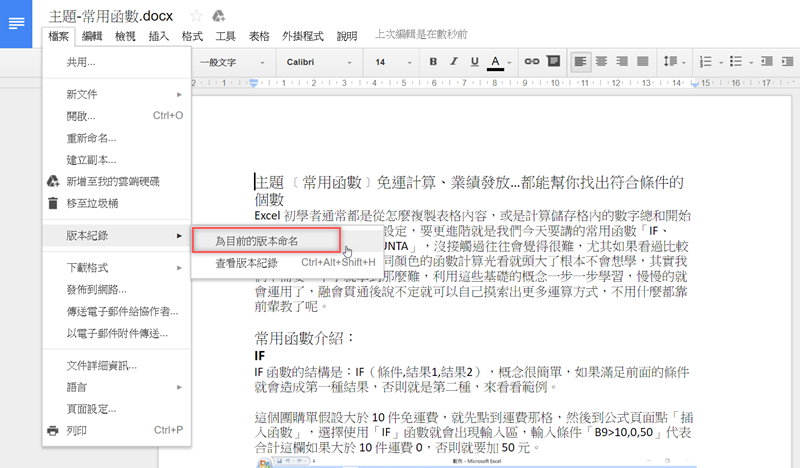The image size is (800, 468).
Task: Click the Google Docs home icon
Action: click(x=17, y=22)
